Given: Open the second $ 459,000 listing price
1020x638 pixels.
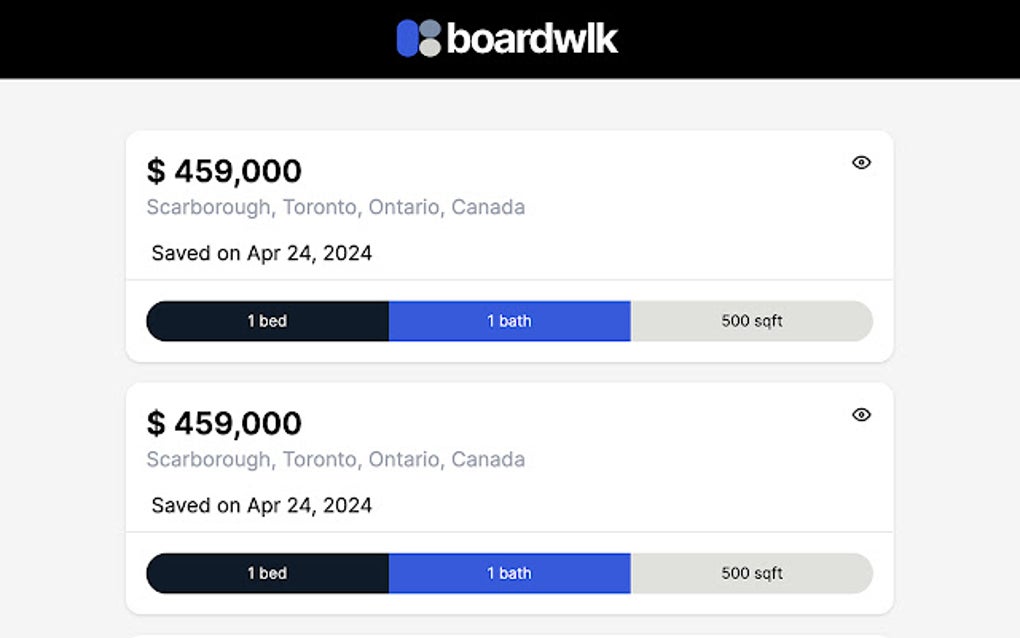Looking at the screenshot, I should point(224,423).
